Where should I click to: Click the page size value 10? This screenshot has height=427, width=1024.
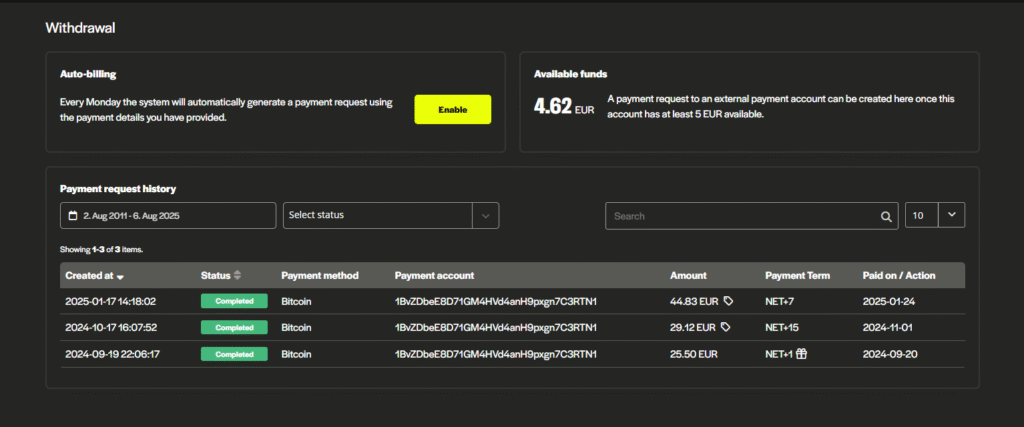(918, 216)
